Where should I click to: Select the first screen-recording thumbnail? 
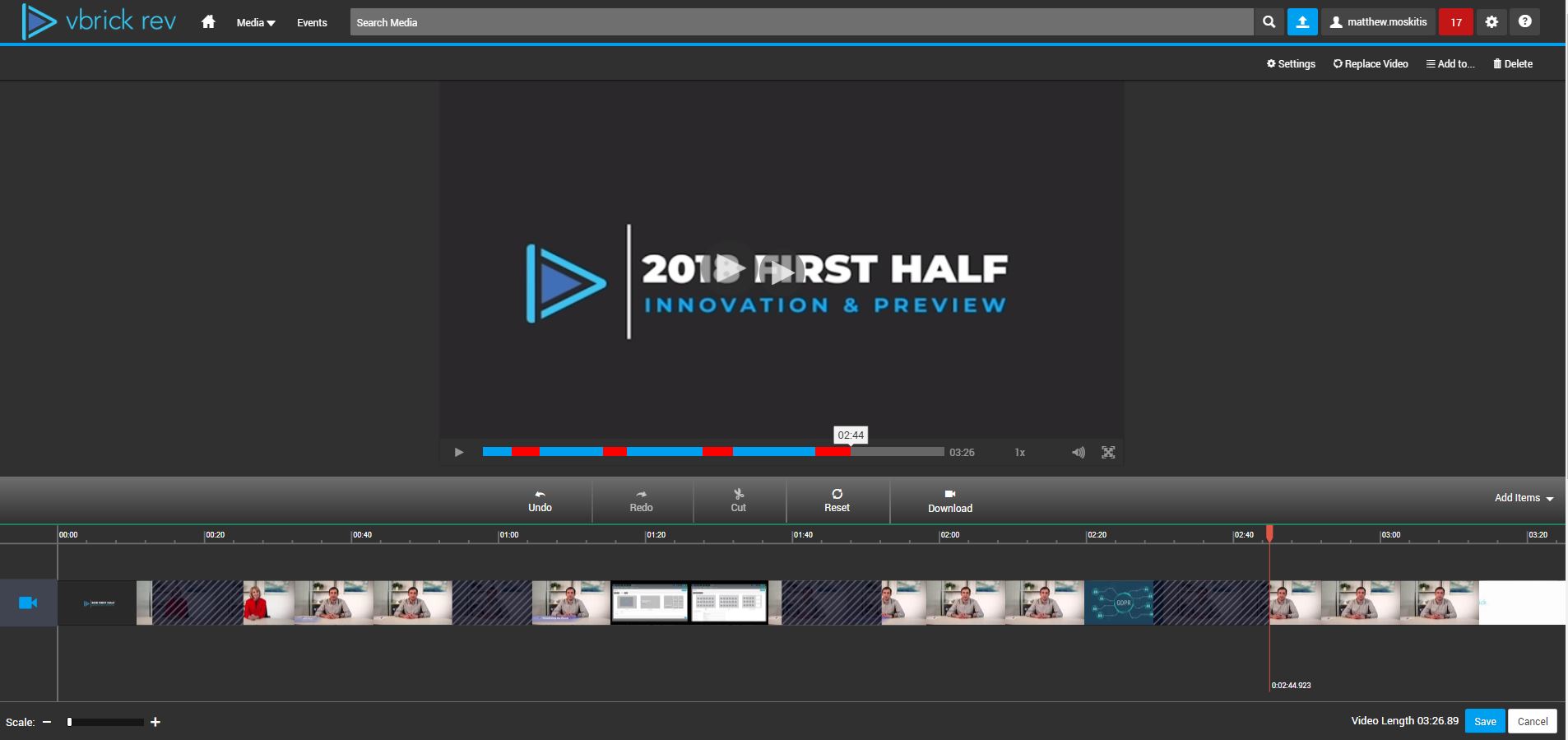(650, 603)
